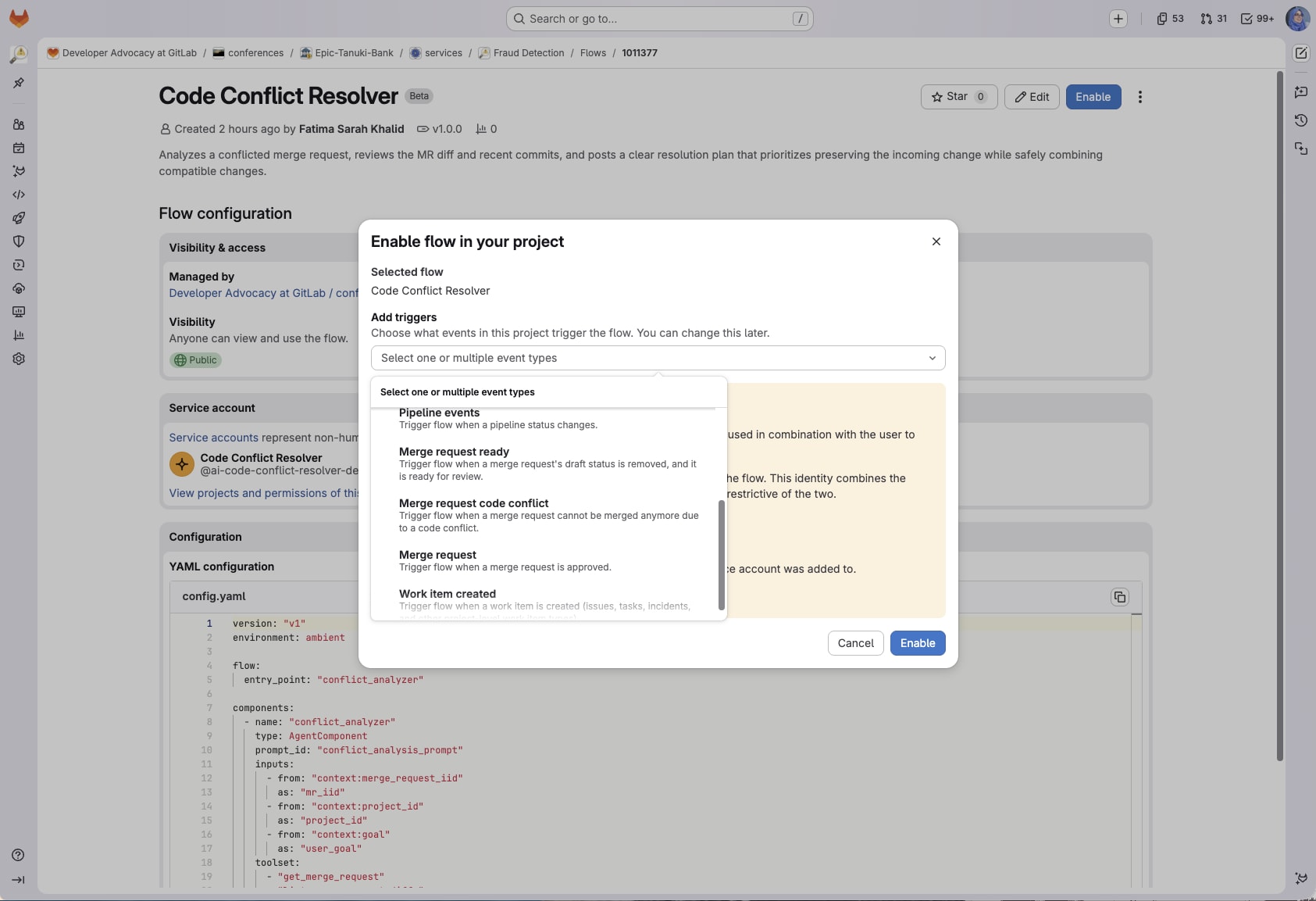Click the Edit flow button

coord(1032,97)
